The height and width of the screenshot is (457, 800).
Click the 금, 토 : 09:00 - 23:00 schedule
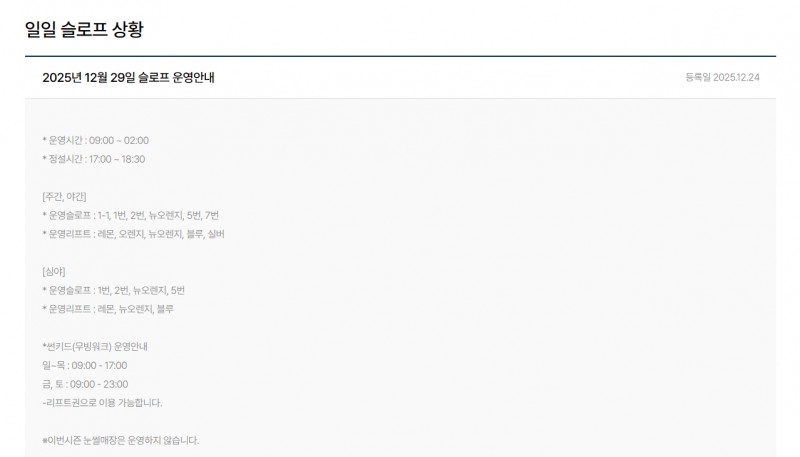pos(85,384)
